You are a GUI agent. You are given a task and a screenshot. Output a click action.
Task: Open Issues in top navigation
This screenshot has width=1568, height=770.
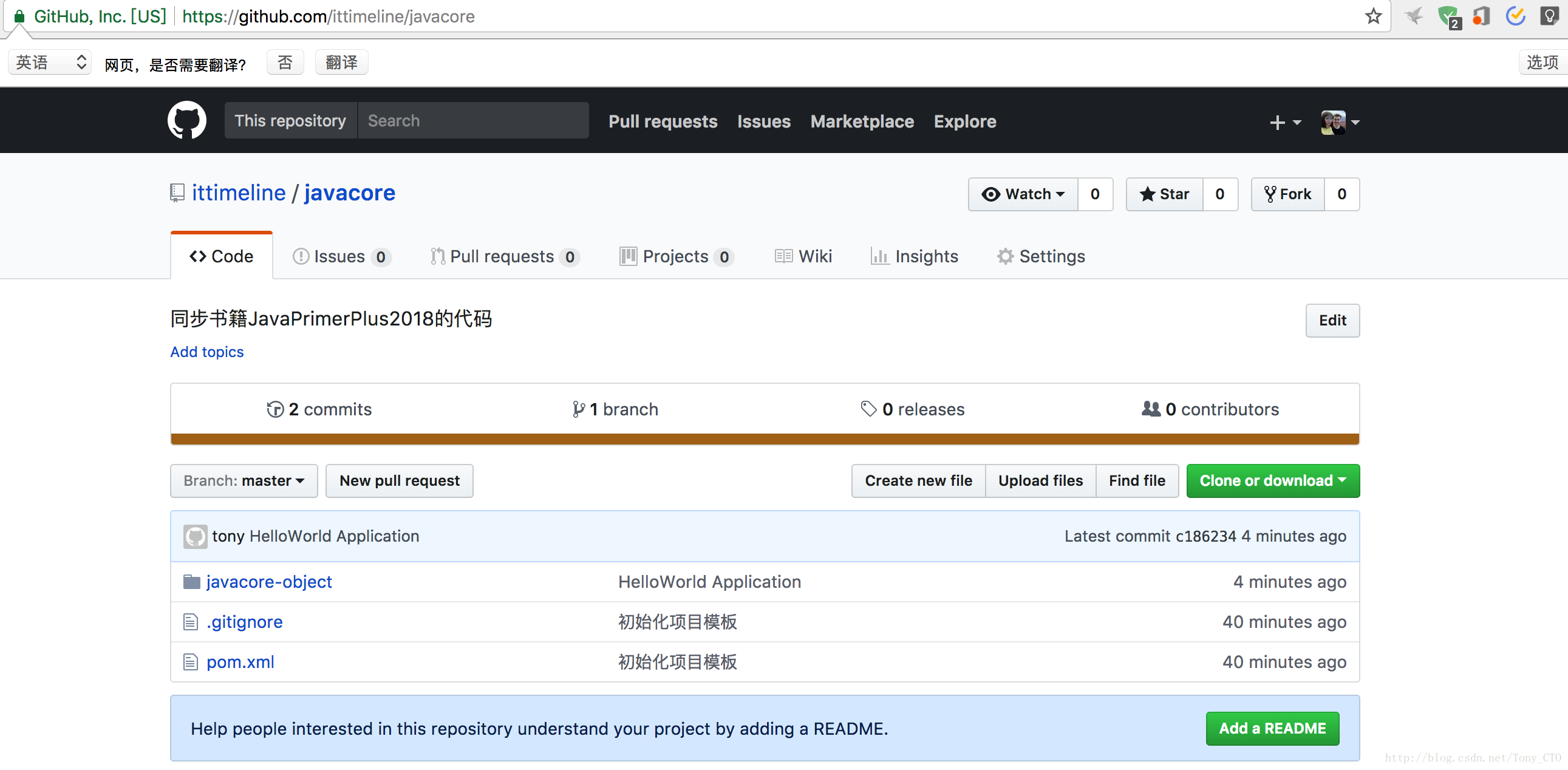pos(764,121)
